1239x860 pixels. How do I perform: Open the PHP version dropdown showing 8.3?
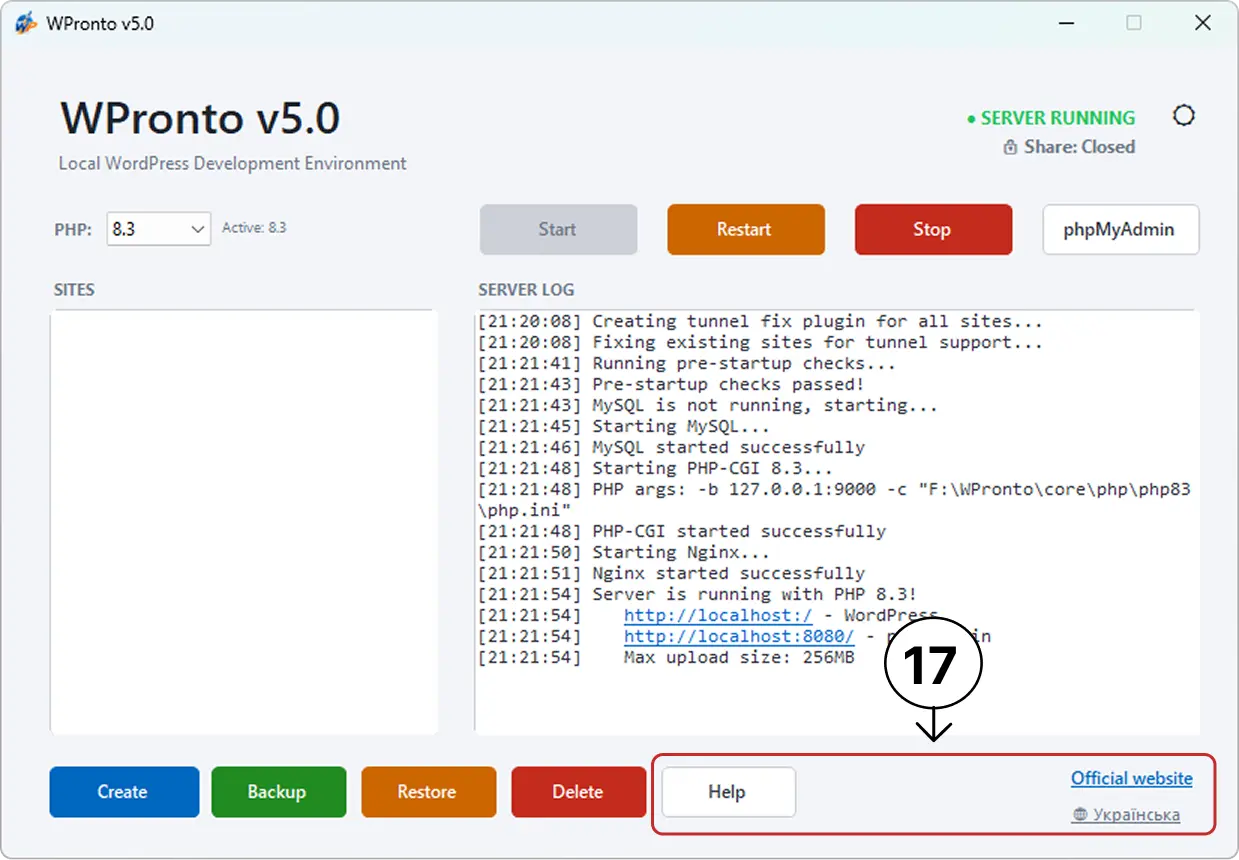[158, 229]
